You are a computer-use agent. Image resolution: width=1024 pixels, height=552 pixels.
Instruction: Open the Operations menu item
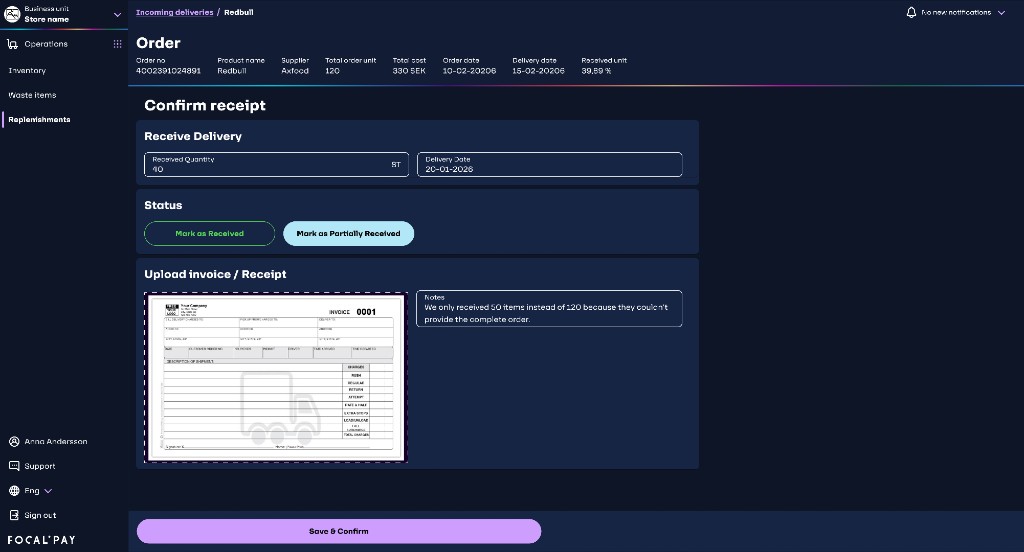tap(46, 44)
